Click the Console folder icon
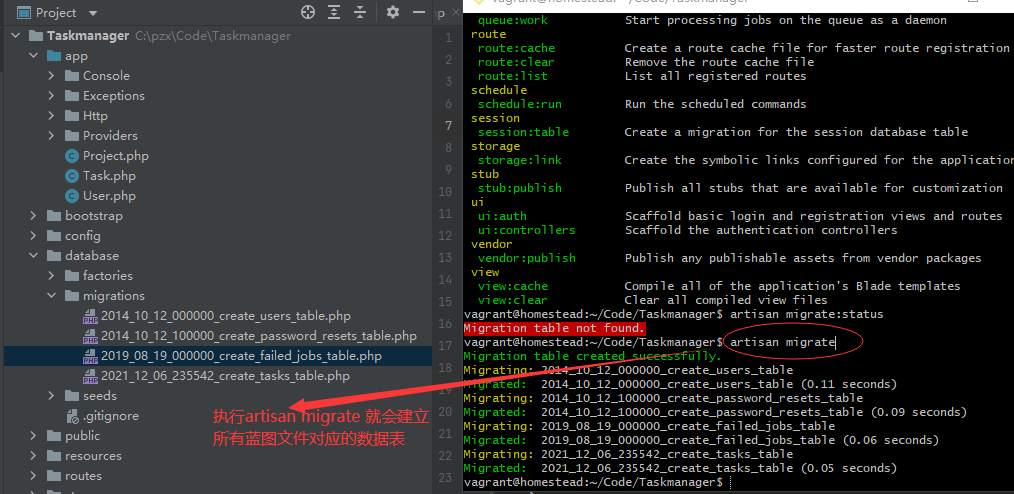 pos(72,76)
